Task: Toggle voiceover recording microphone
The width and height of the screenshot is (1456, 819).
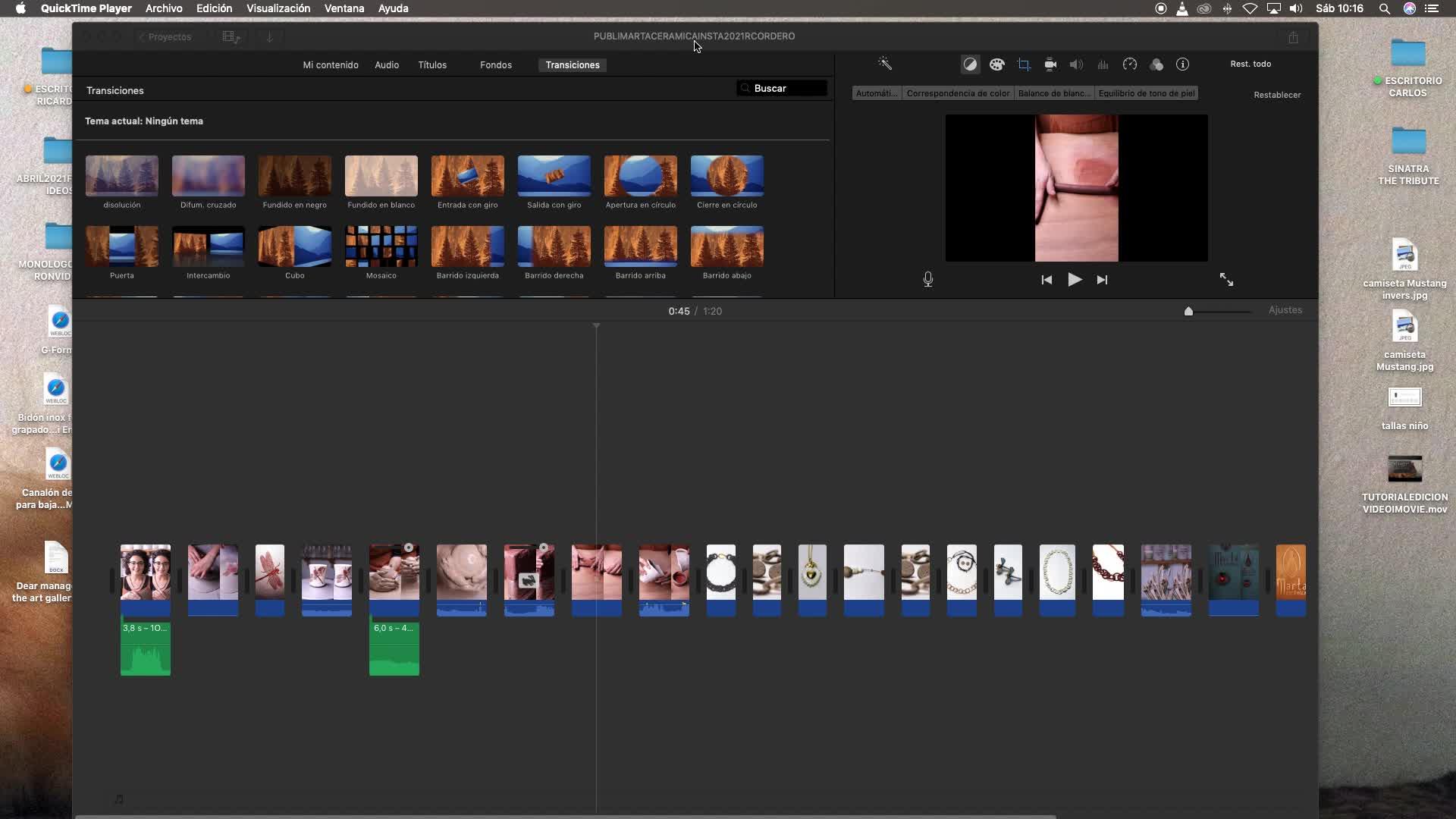Action: click(928, 280)
